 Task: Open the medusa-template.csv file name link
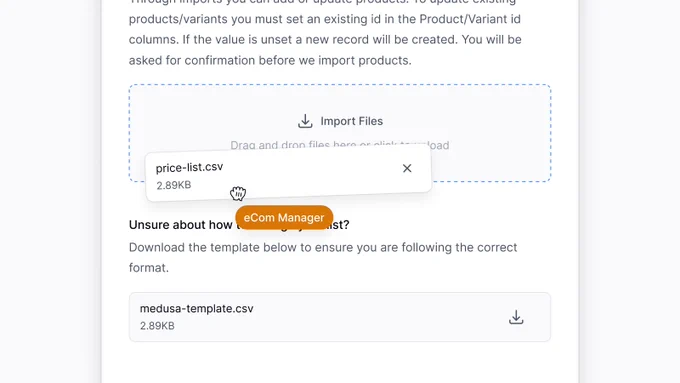196,308
